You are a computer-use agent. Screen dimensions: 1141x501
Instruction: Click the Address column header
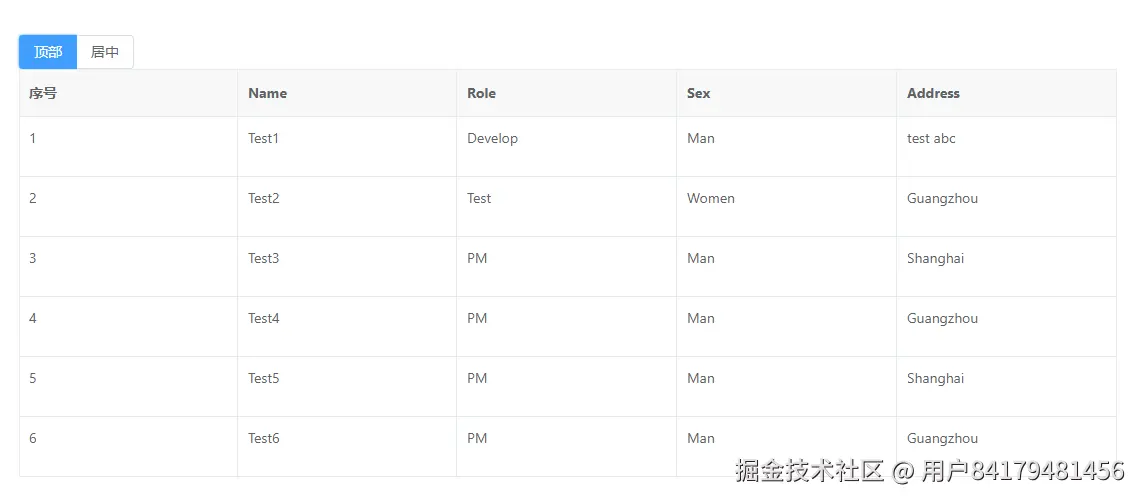(x=933, y=93)
